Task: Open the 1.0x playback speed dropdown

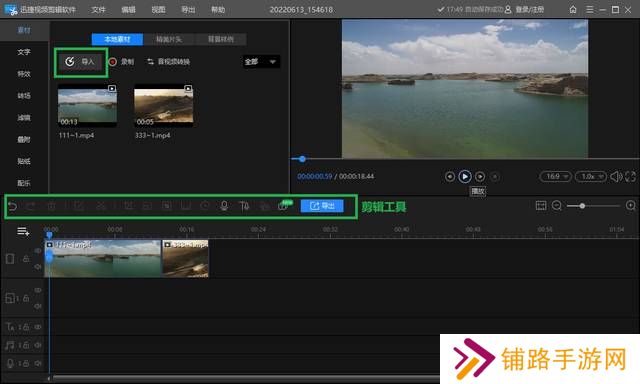Action: click(591, 176)
